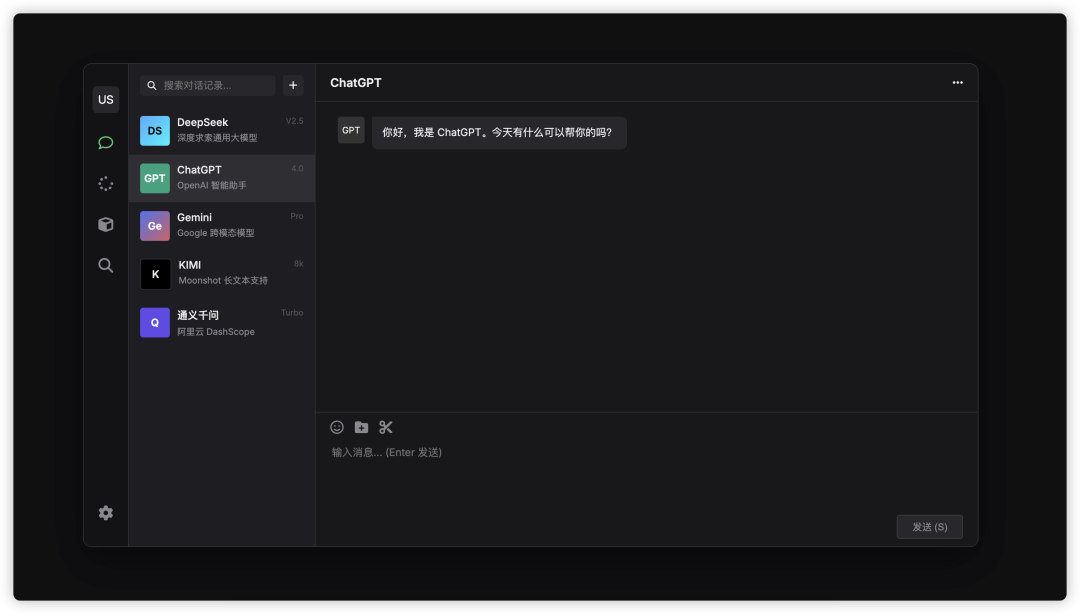Click the GPT avatar beside the message
The height and width of the screenshot is (614, 1080).
(x=351, y=130)
